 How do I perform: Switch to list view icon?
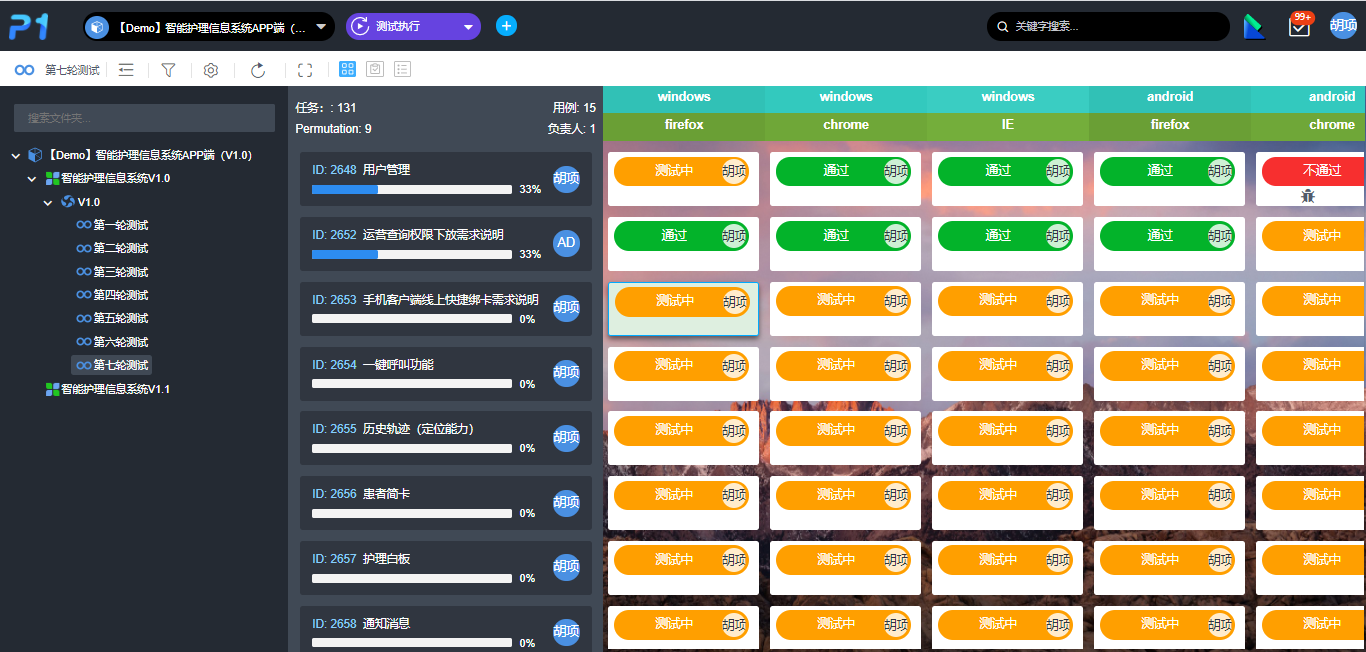pyautogui.click(x=402, y=69)
